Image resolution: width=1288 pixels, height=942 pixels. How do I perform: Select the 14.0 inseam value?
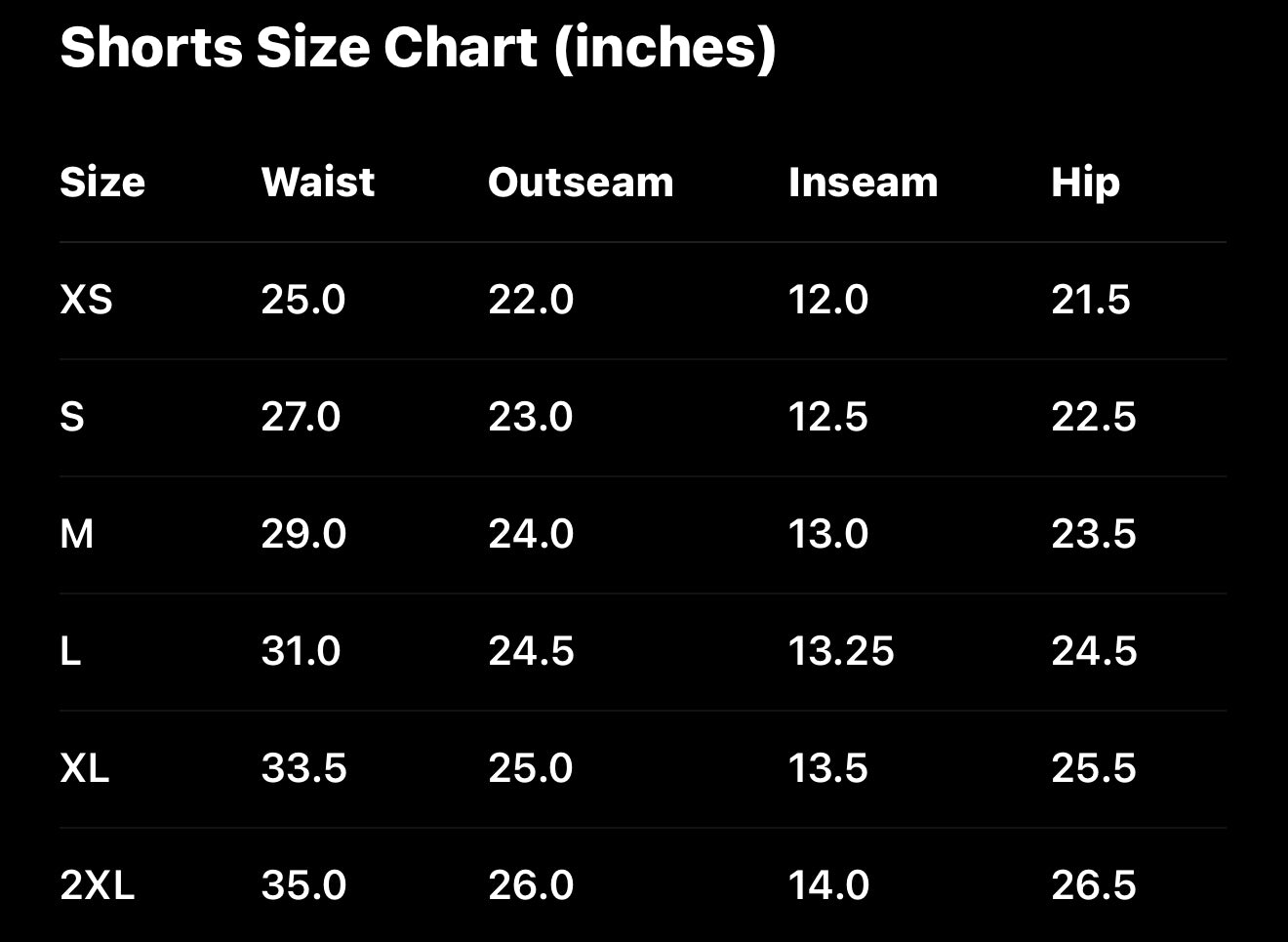tap(828, 885)
